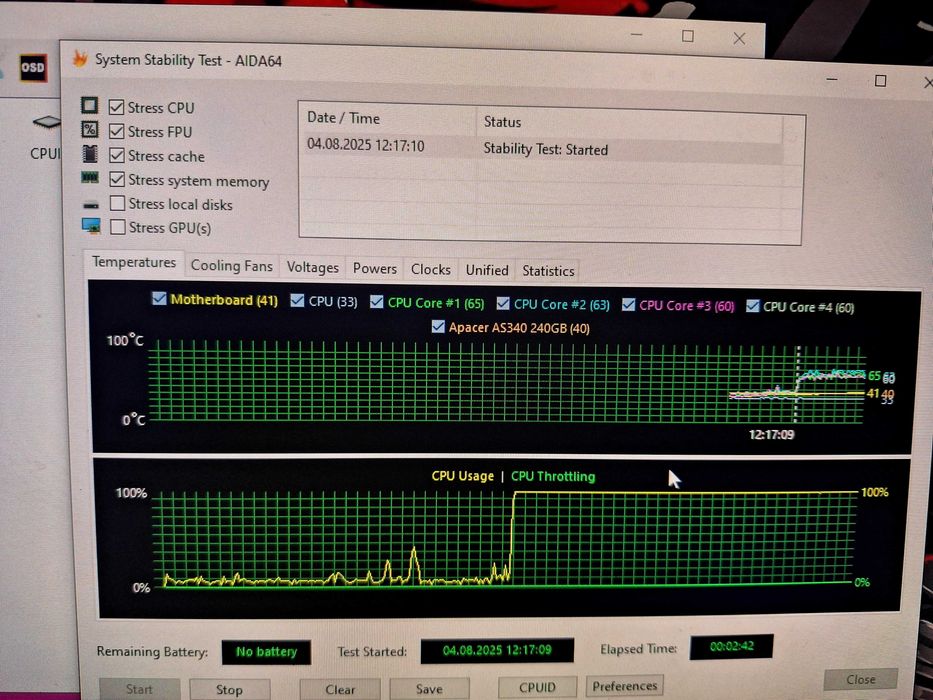
Task: Toggle Apacer AS340 240GB temperature checkbox
Action: 438,326
